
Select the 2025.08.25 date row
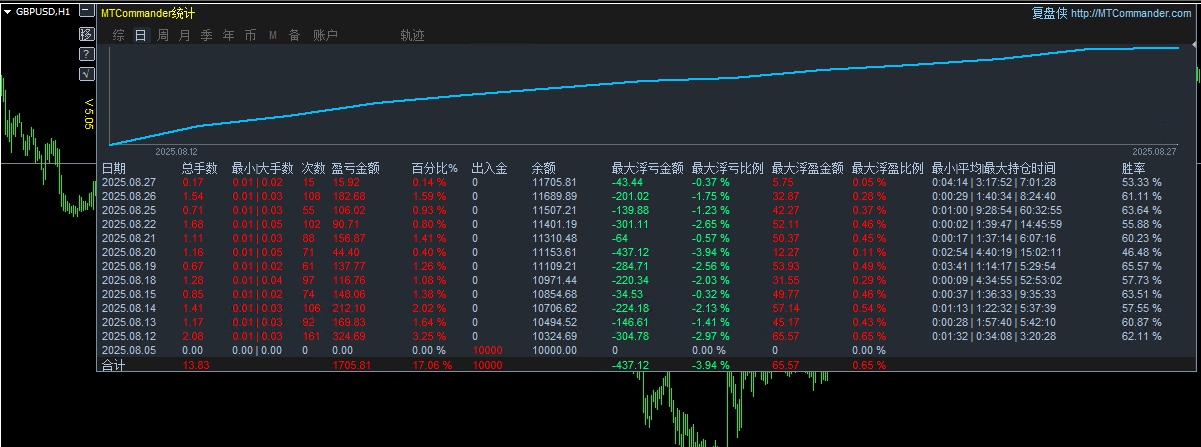pyautogui.click(x=129, y=210)
